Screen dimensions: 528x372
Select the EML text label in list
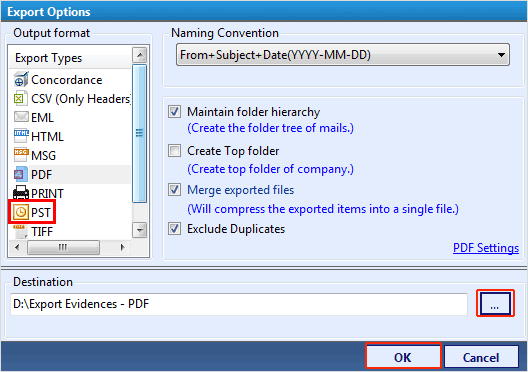click(x=42, y=117)
